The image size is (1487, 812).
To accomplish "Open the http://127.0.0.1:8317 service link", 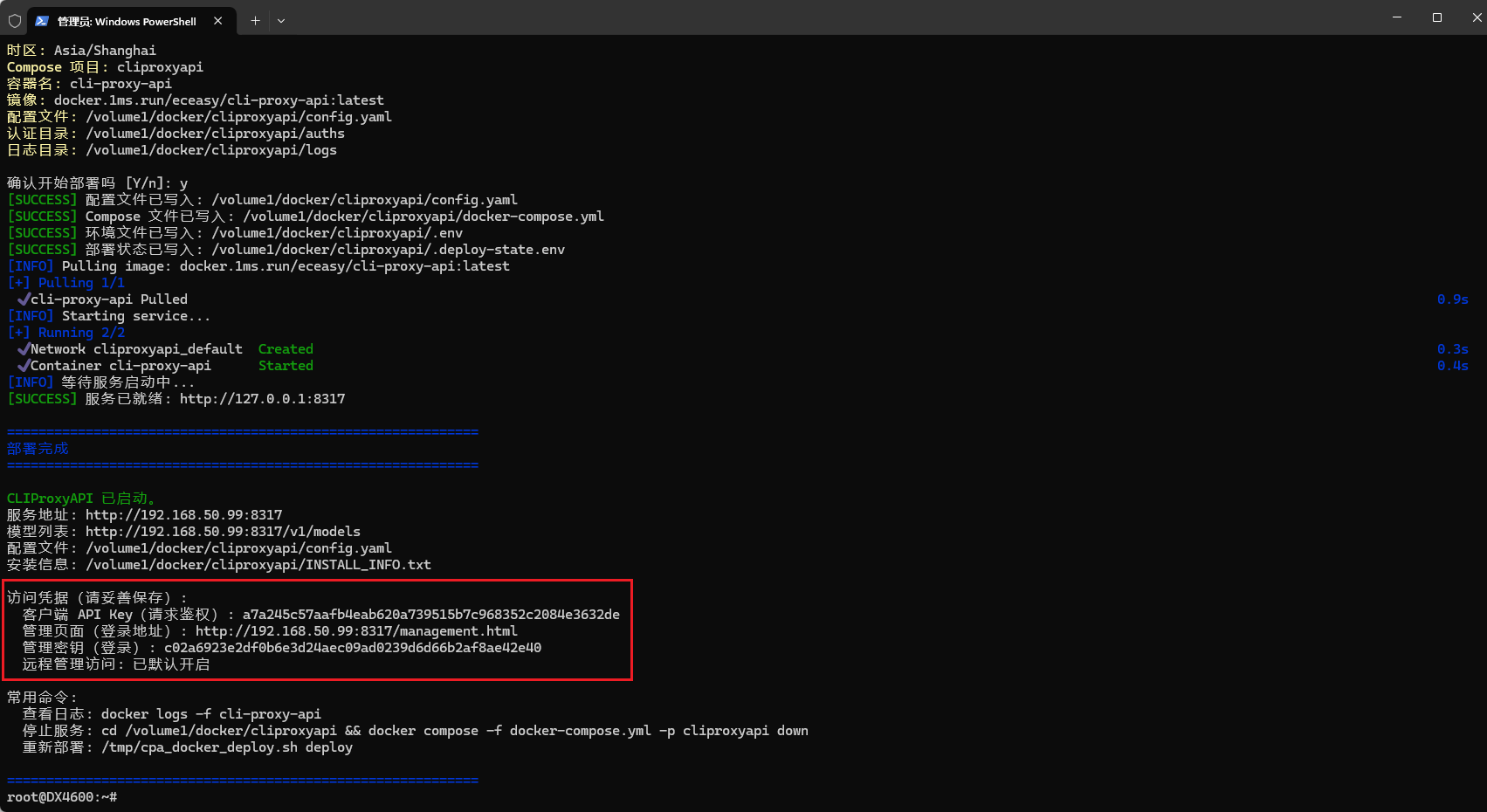I will (262, 399).
